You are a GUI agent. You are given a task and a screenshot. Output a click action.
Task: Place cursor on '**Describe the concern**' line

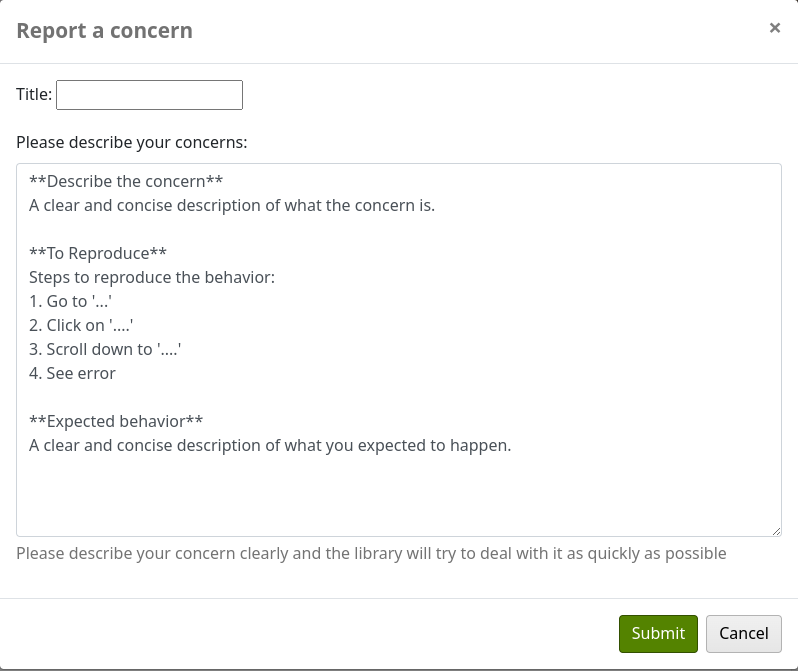[126, 181]
